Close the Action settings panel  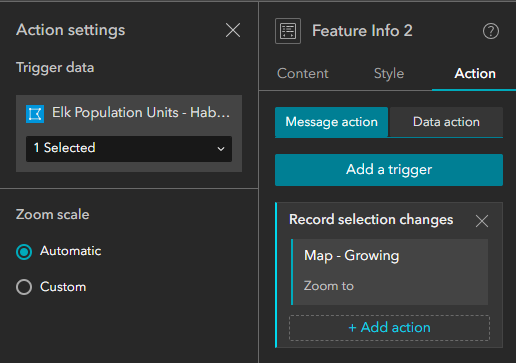233,30
